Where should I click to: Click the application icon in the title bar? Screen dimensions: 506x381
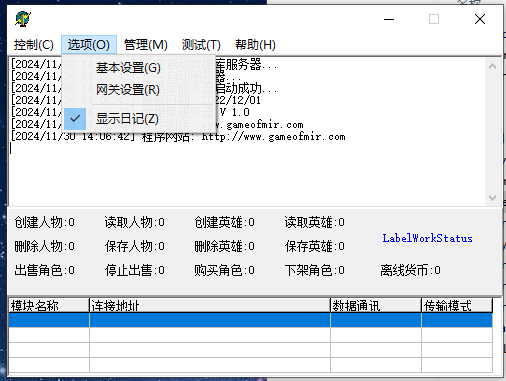23,19
